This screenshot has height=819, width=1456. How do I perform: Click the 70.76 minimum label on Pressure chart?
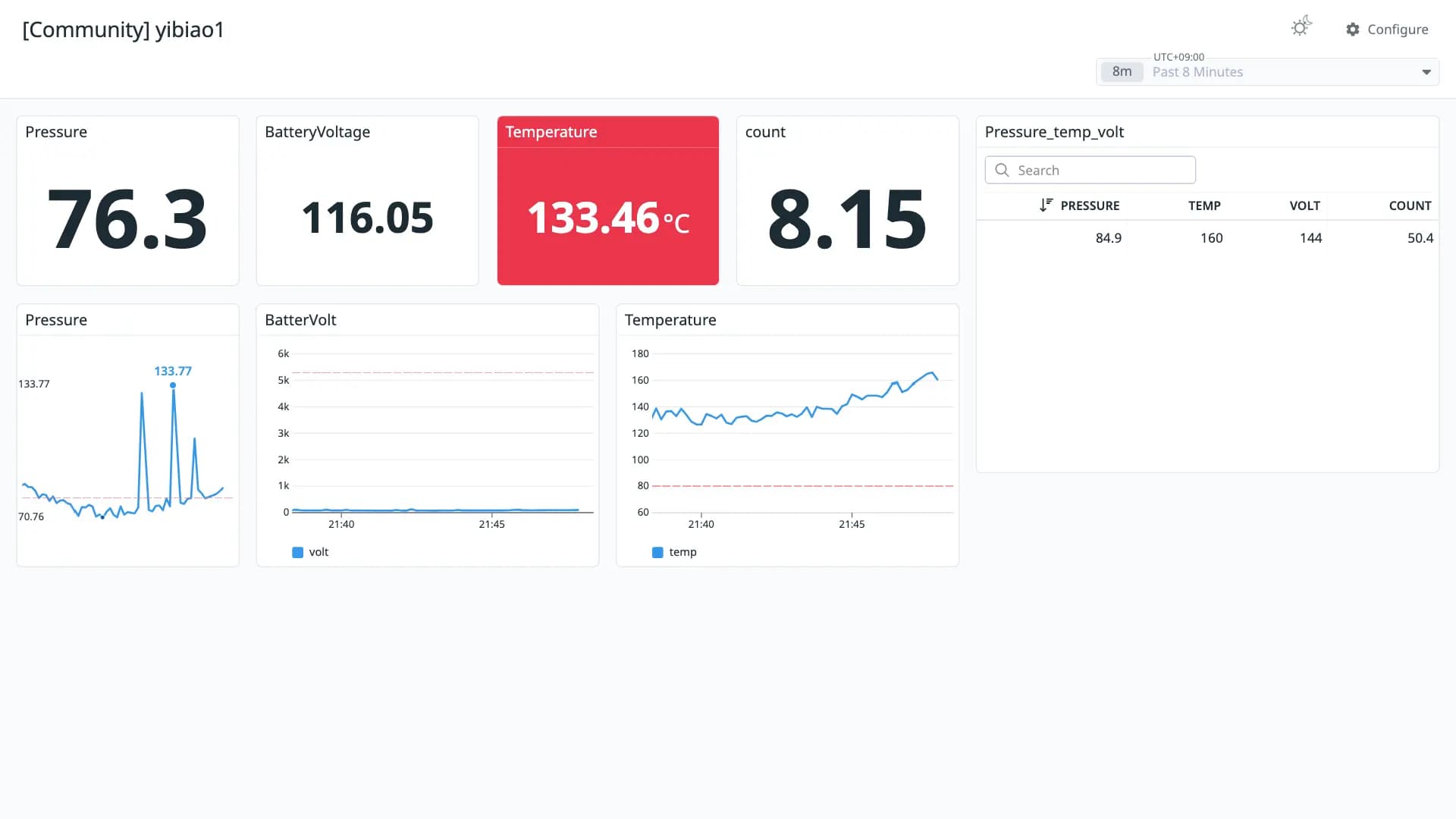pos(31,516)
